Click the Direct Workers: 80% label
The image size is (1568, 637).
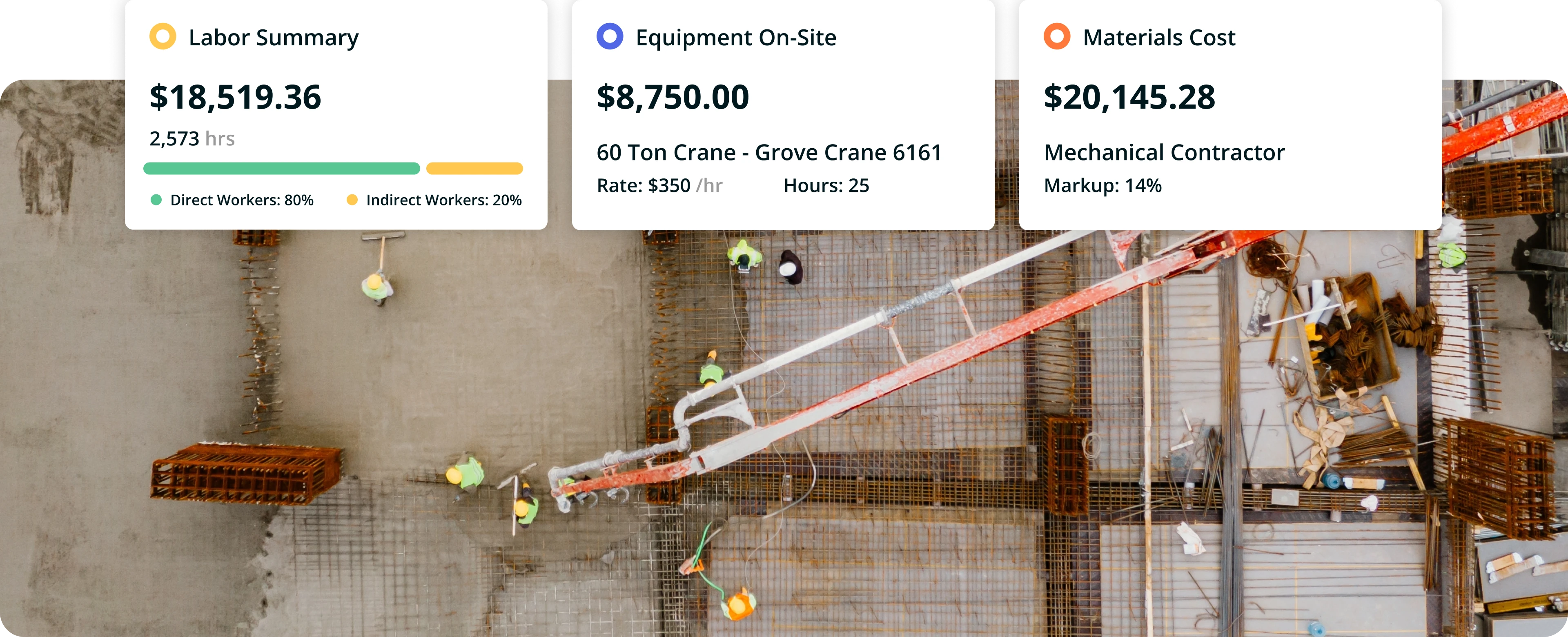(x=242, y=200)
